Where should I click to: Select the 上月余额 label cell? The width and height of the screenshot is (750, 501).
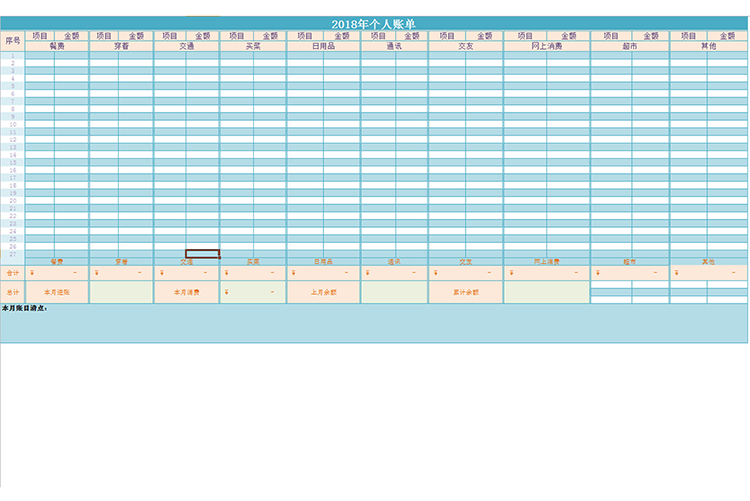(323, 292)
